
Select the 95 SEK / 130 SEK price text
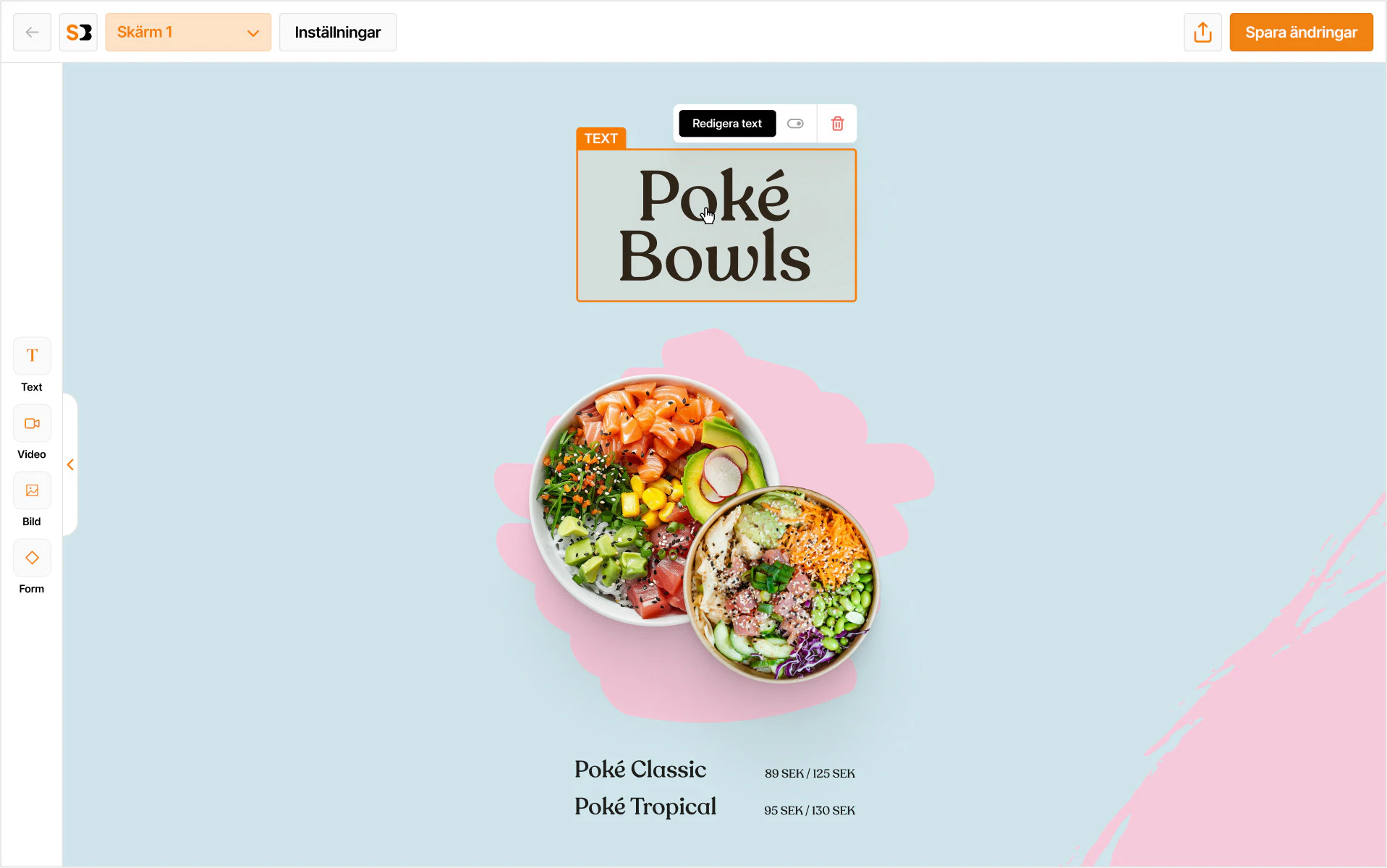click(x=810, y=810)
